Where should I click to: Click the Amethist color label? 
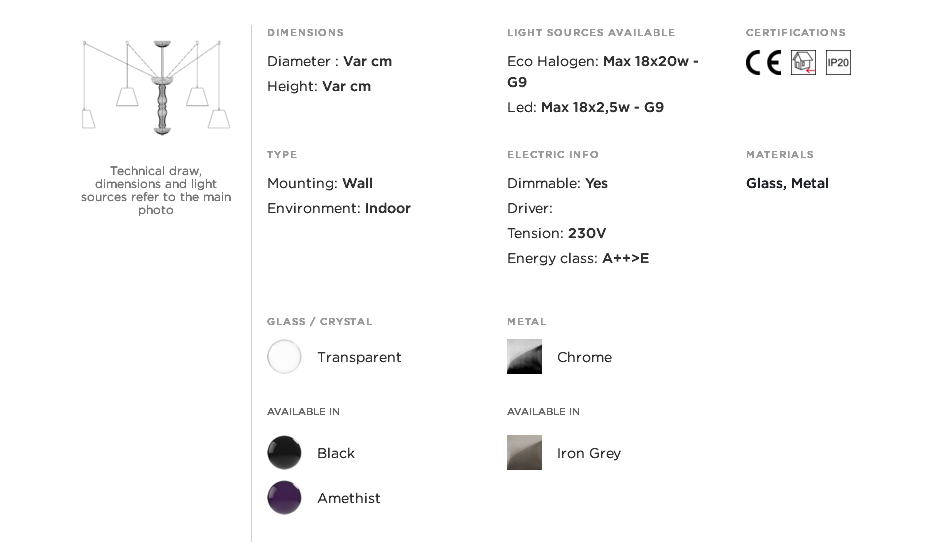point(349,498)
